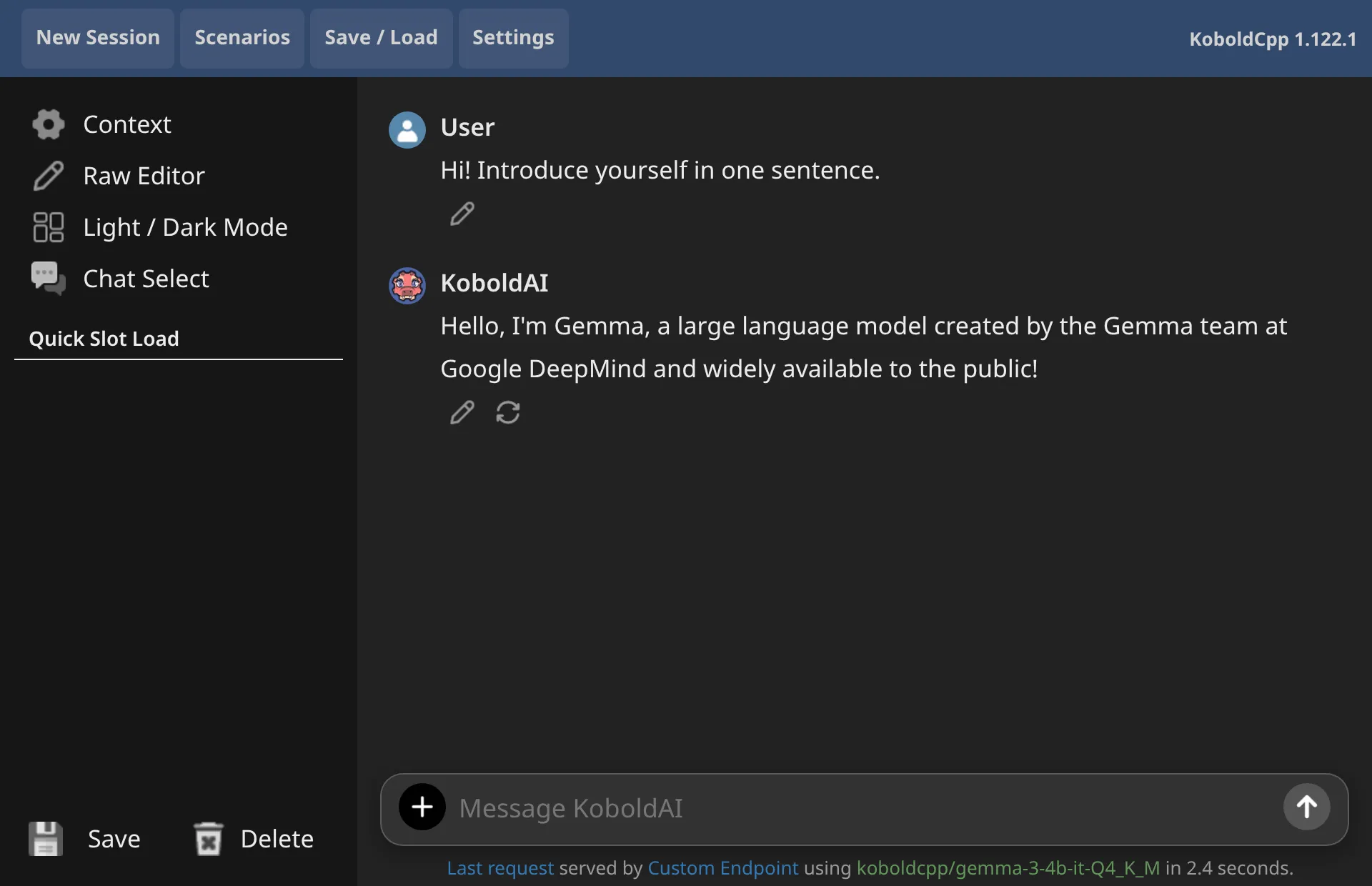Click the Light / Dark Mode label
This screenshot has height=886, width=1372.
pos(185,227)
